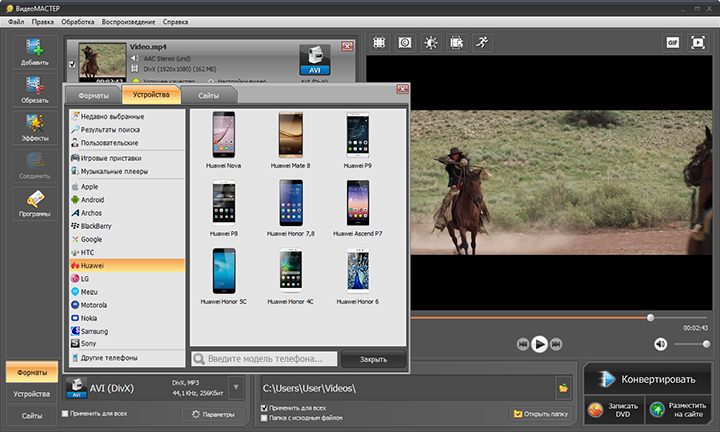Image resolution: width=720 pixels, height=432 pixels.
Task: Mute the sound with the speaker icon
Action: click(660, 344)
